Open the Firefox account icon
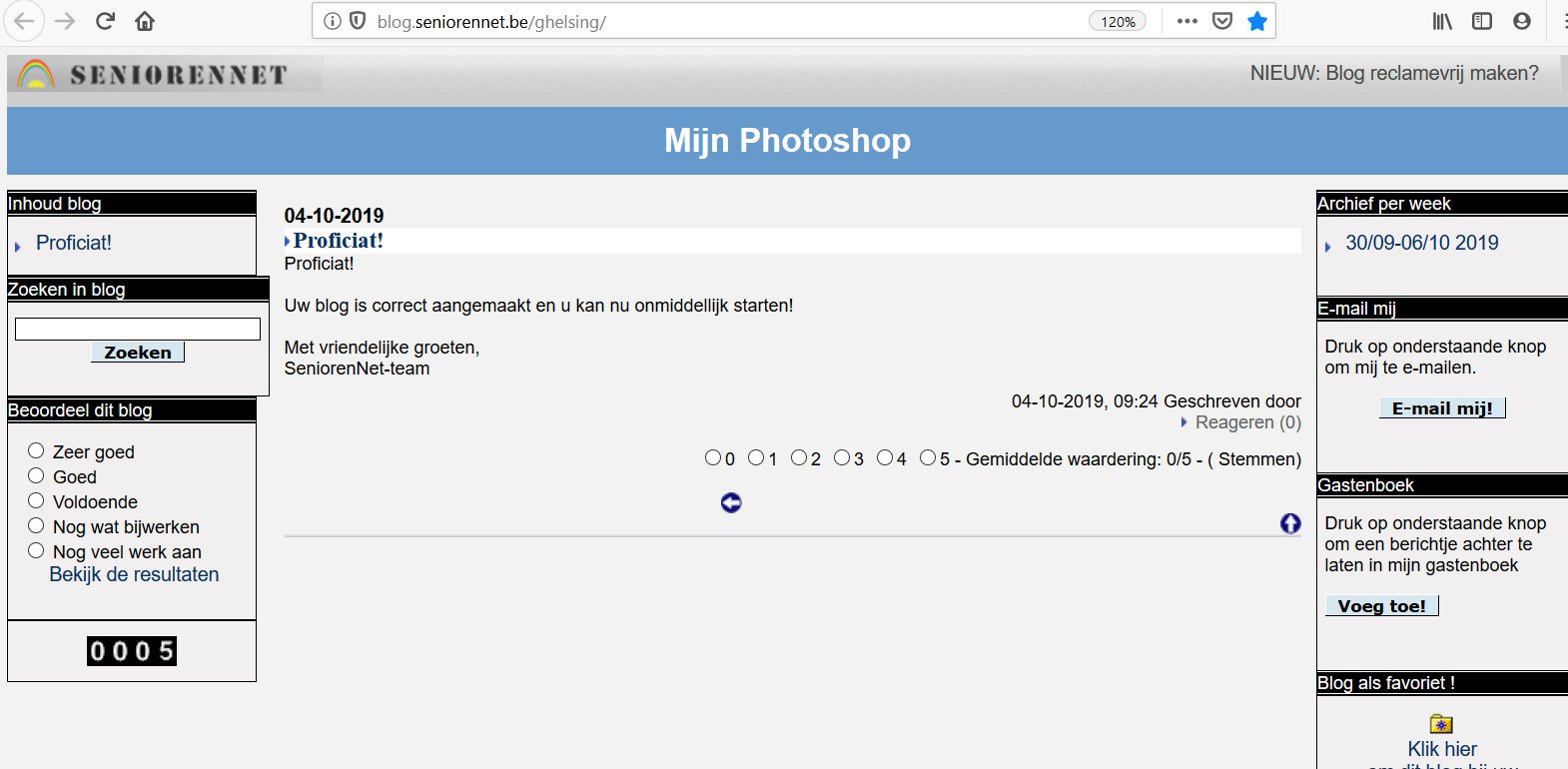Viewport: 1568px width, 769px height. coord(1522,21)
